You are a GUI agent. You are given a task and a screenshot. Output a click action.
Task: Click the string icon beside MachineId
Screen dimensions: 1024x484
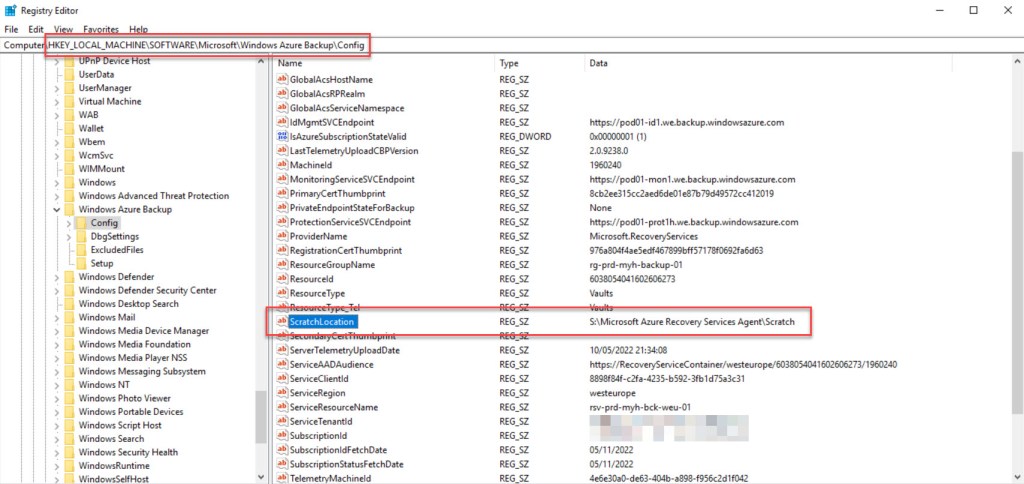click(282, 165)
